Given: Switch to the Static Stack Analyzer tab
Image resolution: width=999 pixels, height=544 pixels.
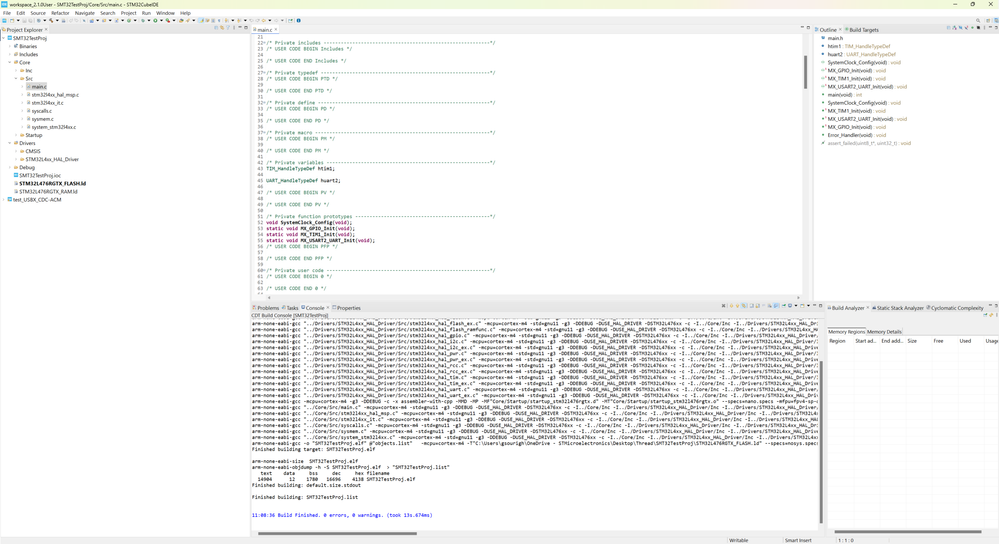Looking at the screenshot, I should (x=899, y=308).
